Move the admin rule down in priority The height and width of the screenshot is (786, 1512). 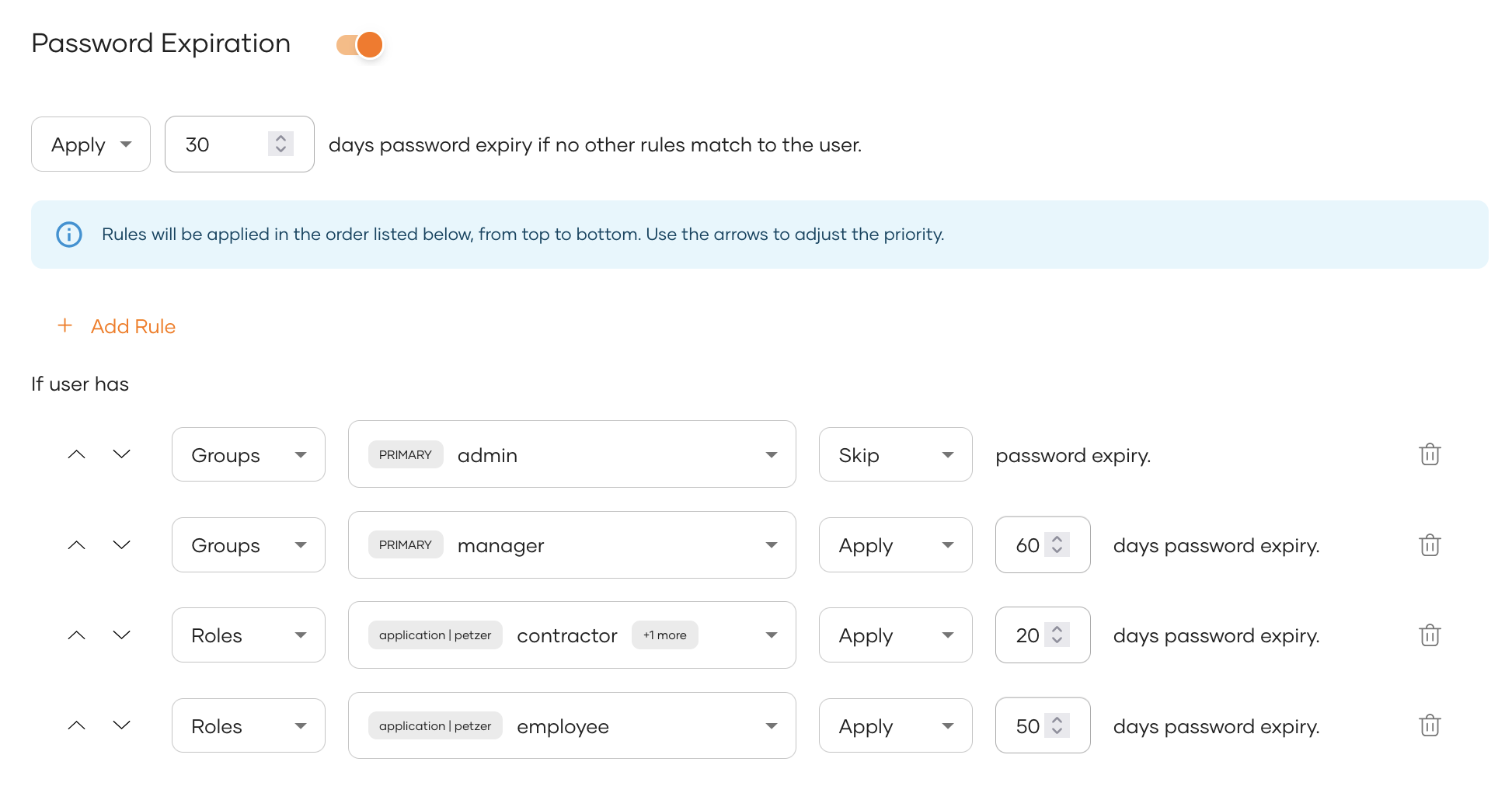[121, 454]
